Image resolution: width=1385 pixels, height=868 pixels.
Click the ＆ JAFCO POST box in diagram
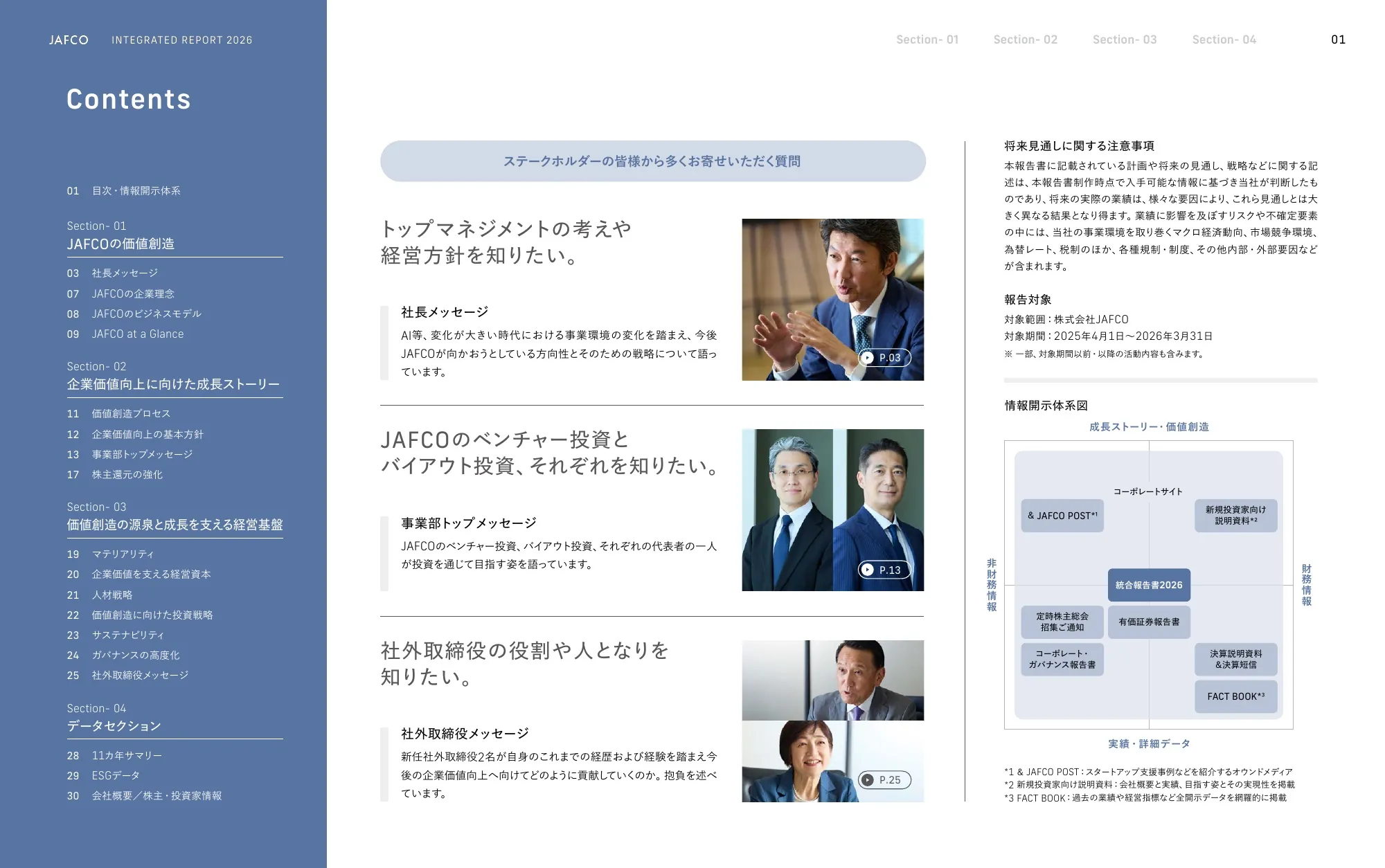pos(1062,516)
